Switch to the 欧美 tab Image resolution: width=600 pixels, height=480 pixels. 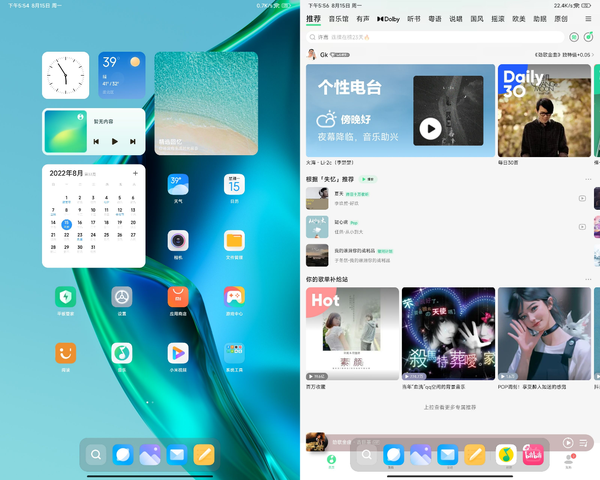[x=519, y=19]
